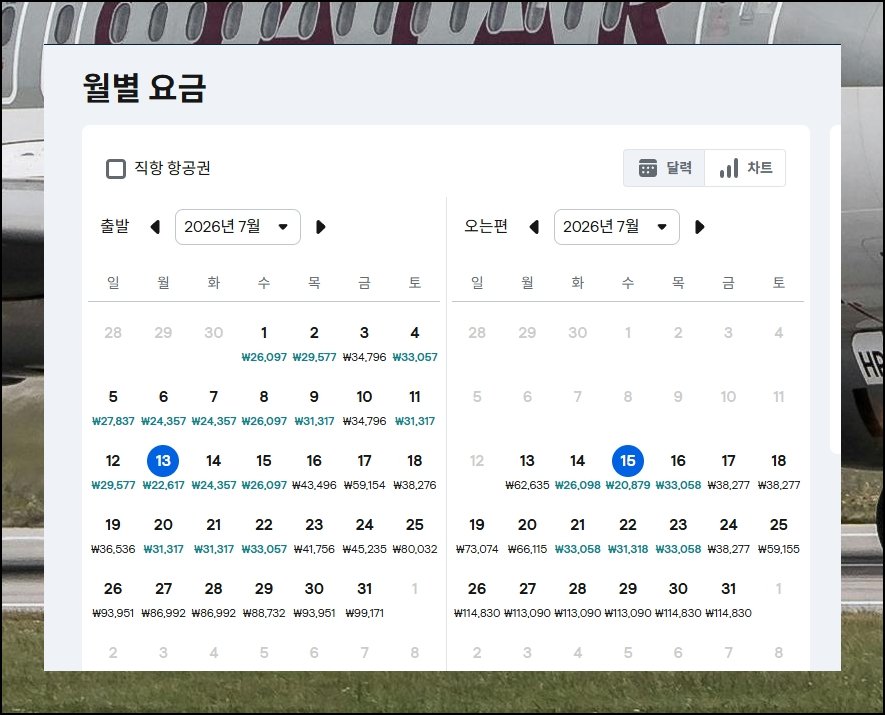Select departure July 16 priced ₩43,496
The image size is (885, 715).
(x=314, y=471)
